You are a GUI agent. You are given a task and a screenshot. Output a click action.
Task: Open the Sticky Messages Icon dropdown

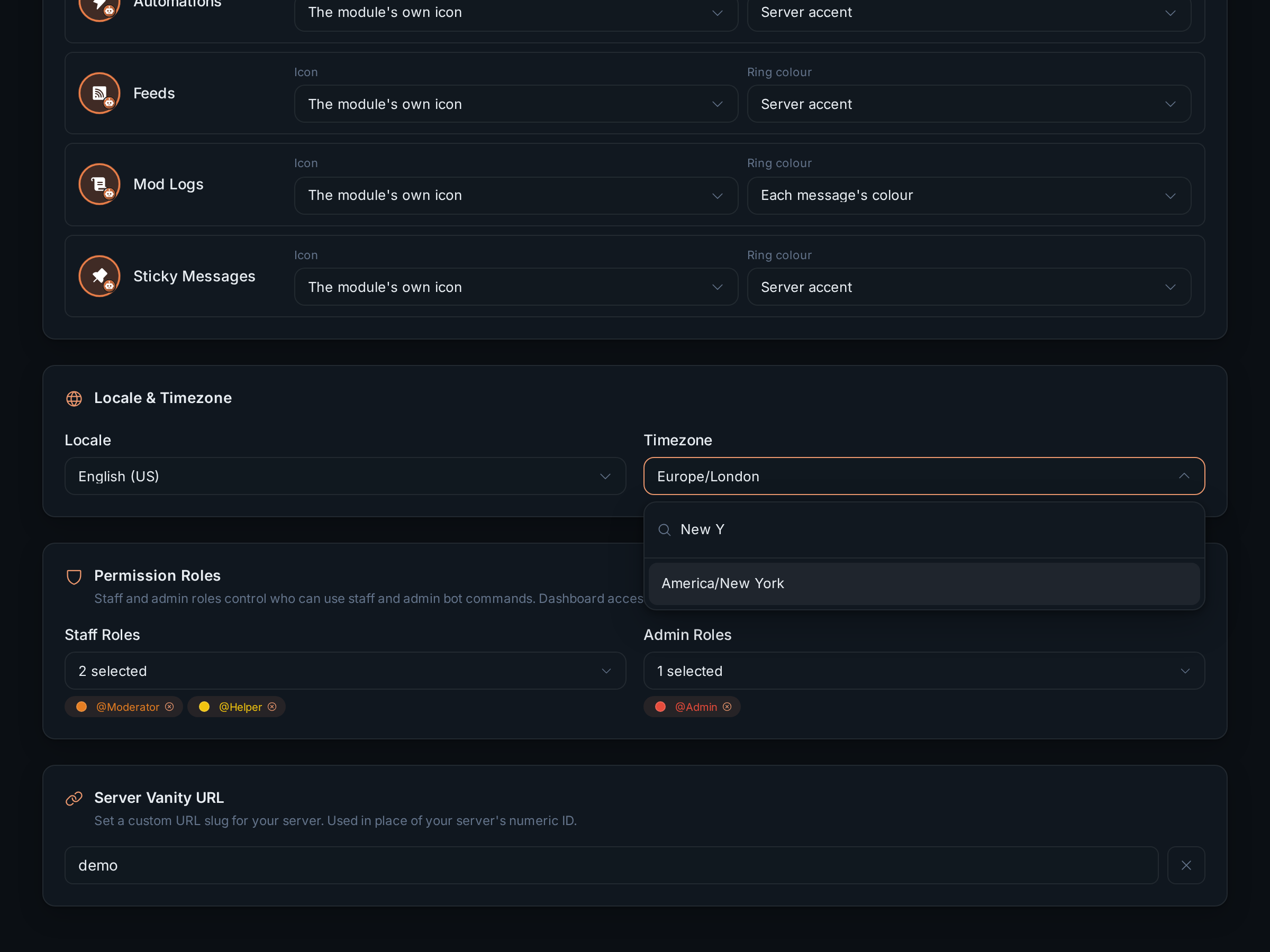point(516,287)
